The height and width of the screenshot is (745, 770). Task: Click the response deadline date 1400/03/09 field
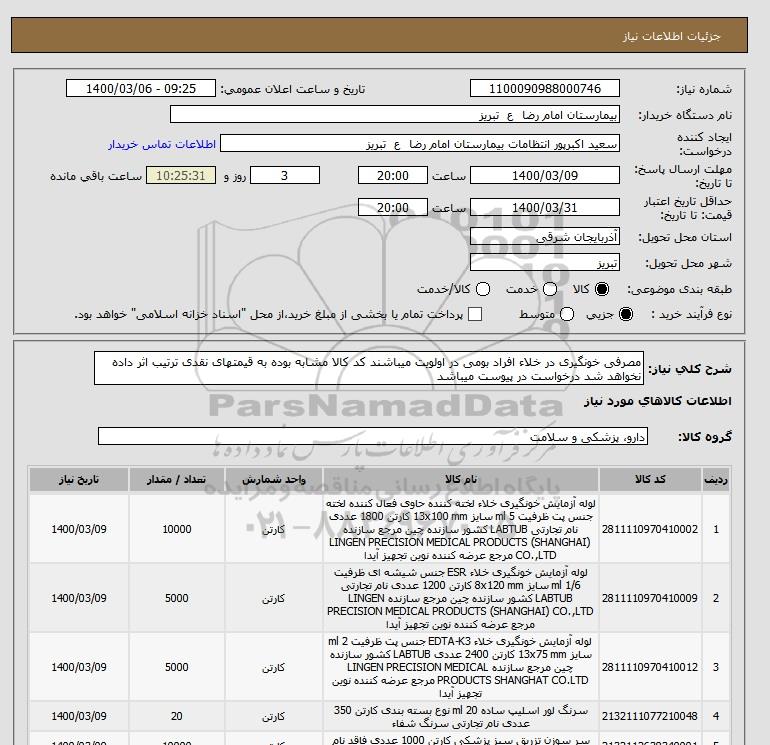[x=545, y=175]
